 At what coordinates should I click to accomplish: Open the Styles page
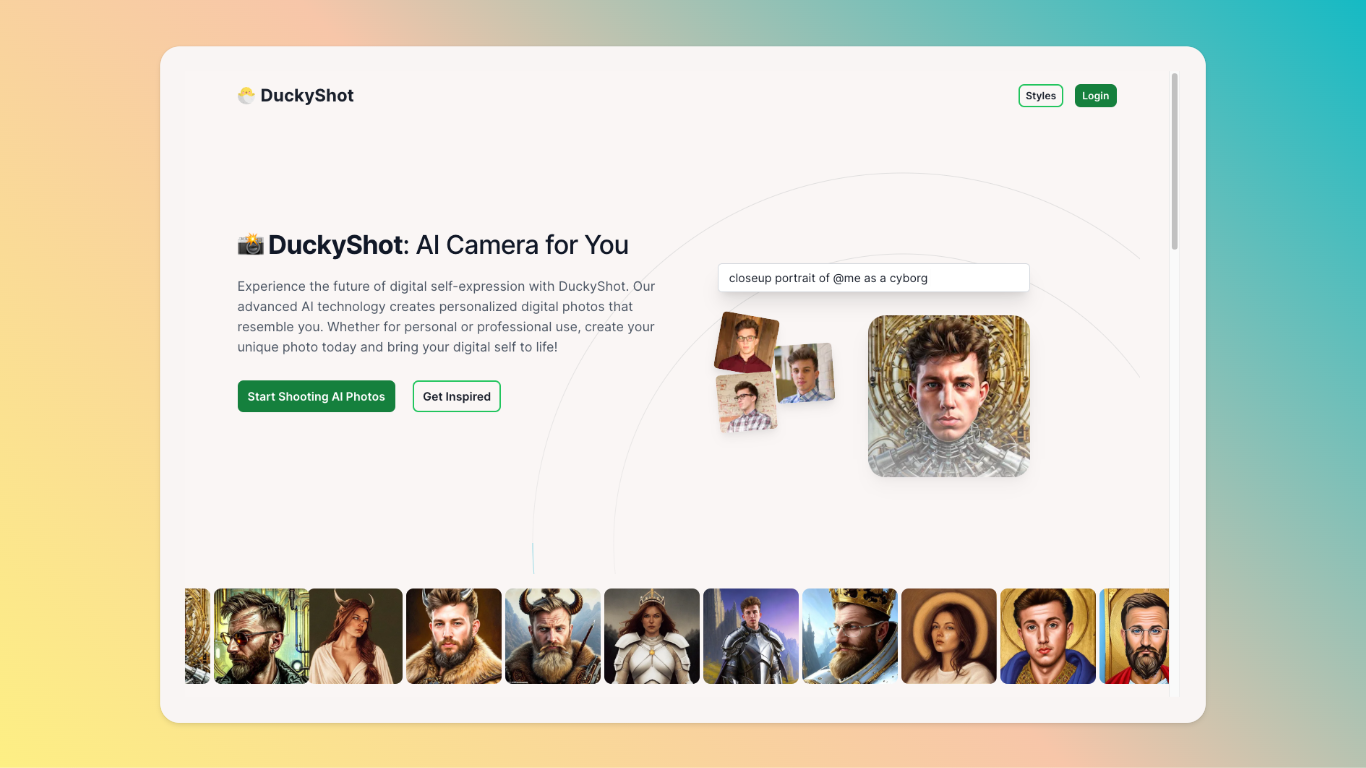pos(1040,96)
